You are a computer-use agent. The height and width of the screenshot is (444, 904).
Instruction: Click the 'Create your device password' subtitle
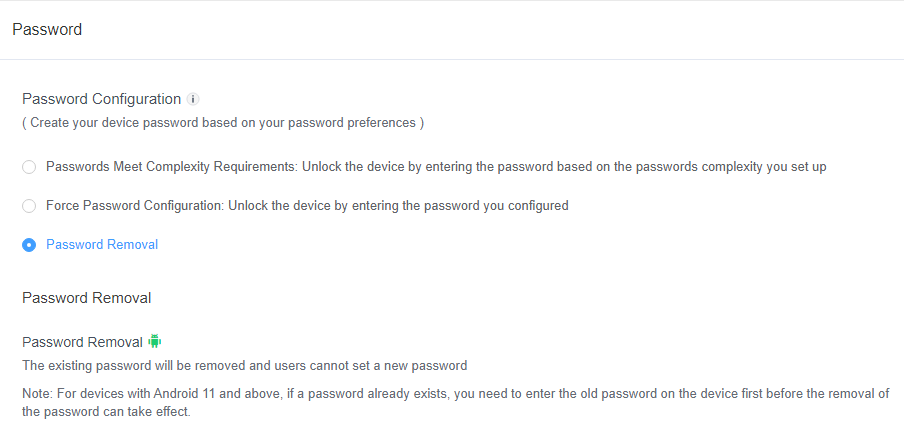click(222, 123)
